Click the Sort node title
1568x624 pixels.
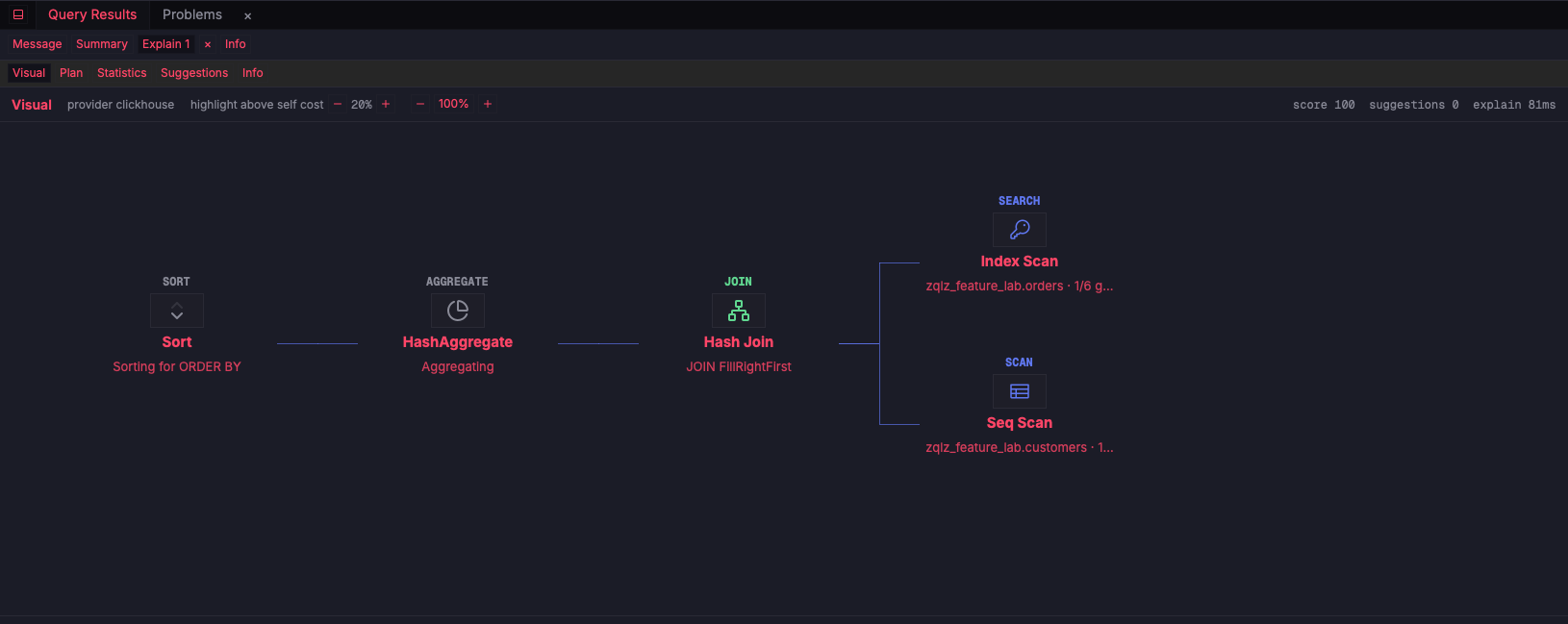(177, 342)
